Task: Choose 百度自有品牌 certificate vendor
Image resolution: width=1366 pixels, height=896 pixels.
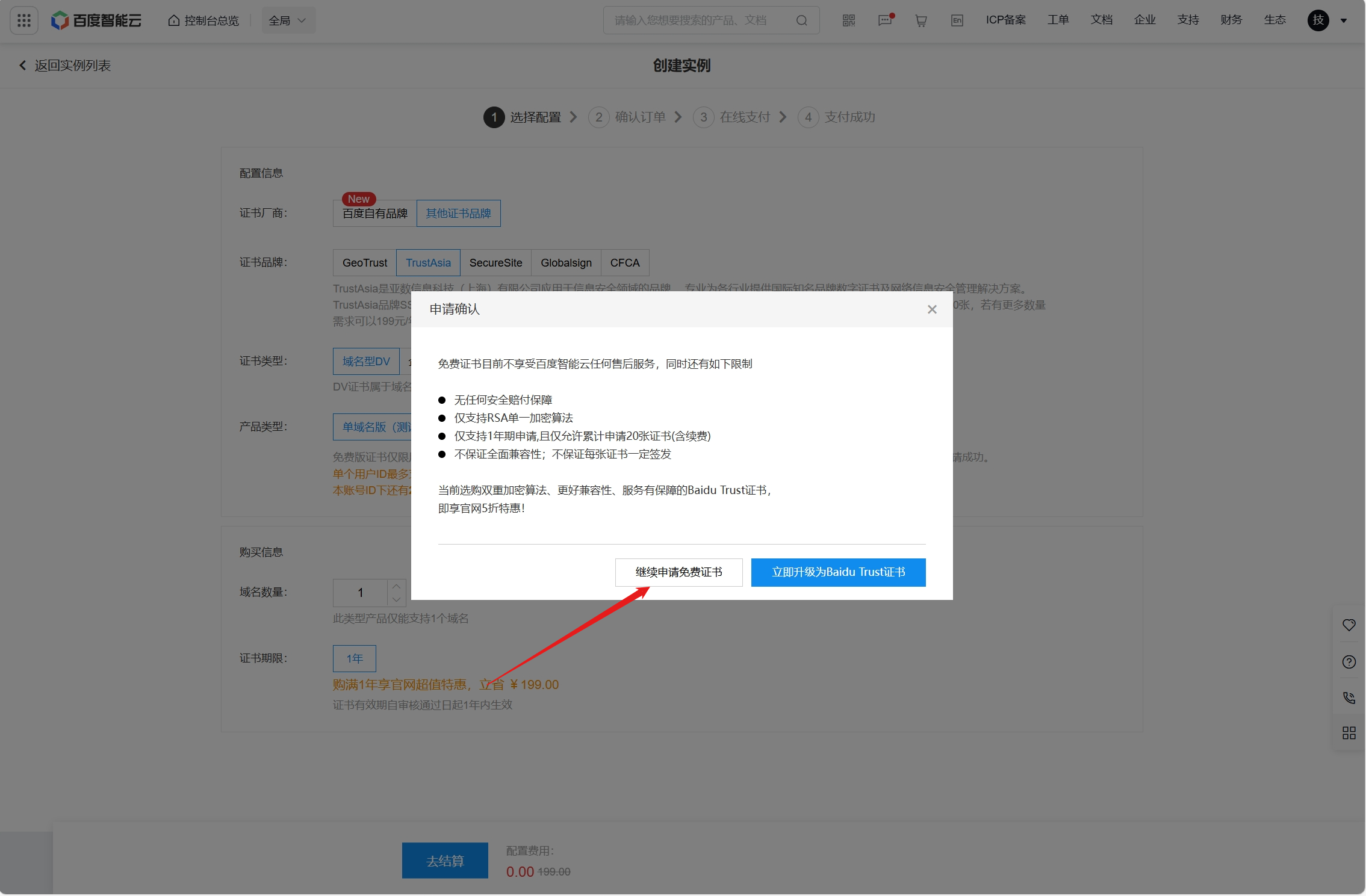Action: coord(374,214)
